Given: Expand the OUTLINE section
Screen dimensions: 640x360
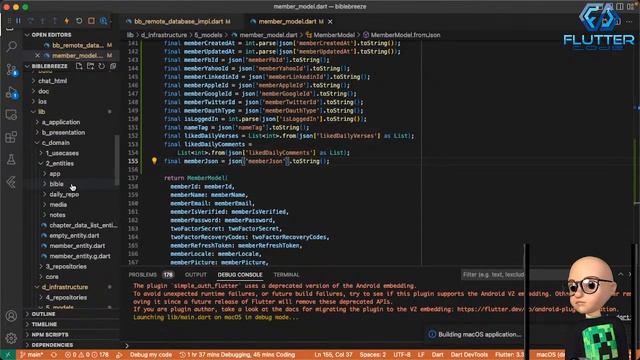Looking at the screenshot, I should click(x=43, y=314).
